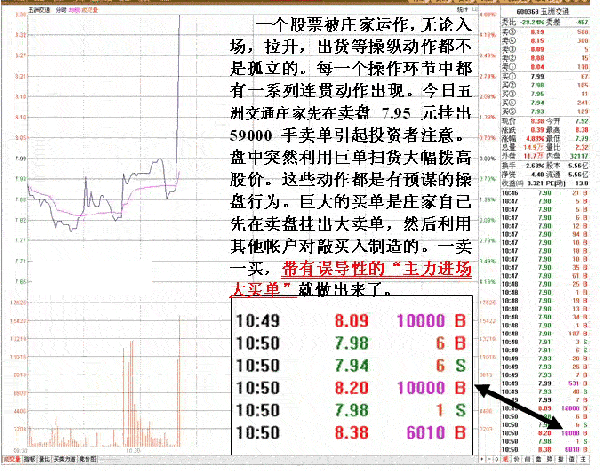Click the 内盘 value 32117
The image size is (600, 471).
(579, 156)
